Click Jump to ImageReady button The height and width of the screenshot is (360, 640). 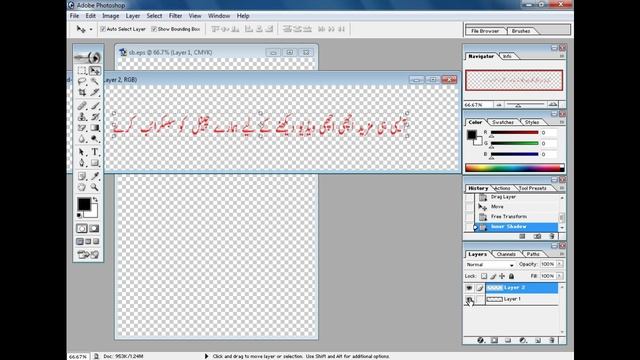(88, 255)
